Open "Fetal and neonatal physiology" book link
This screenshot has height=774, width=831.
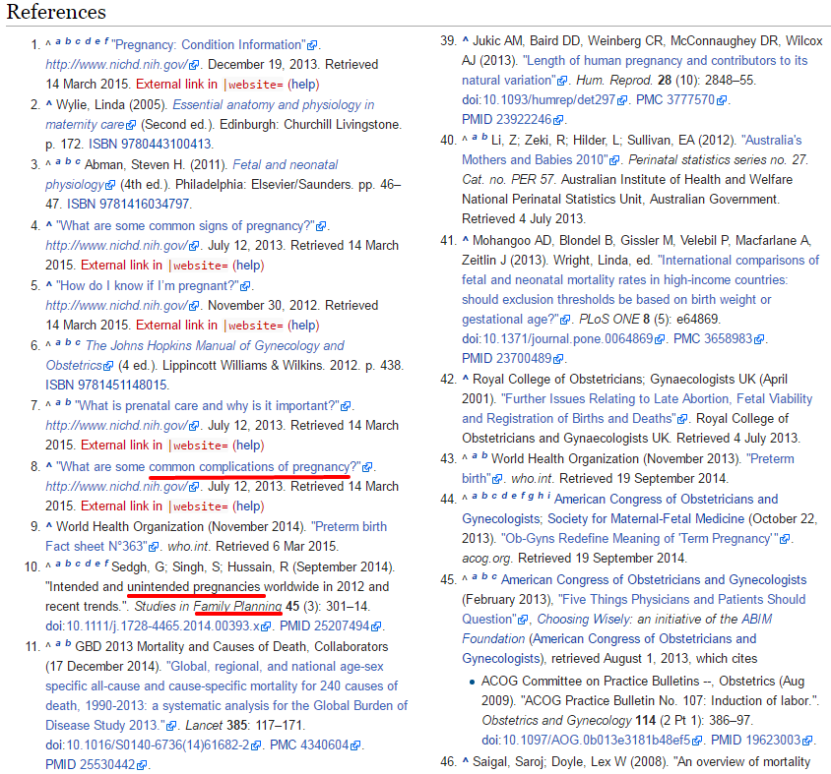192,174
